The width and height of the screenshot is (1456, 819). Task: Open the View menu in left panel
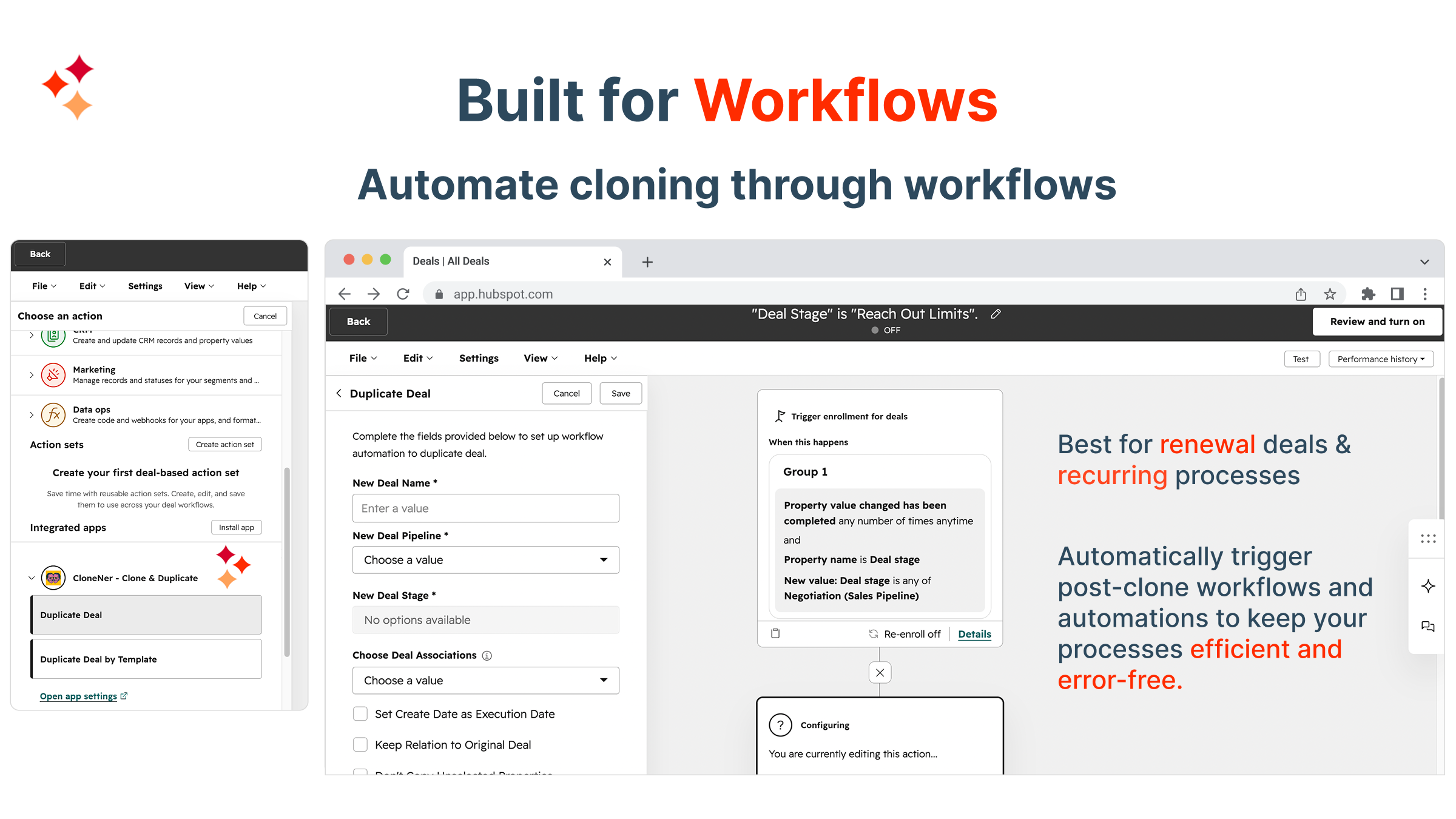199,286
